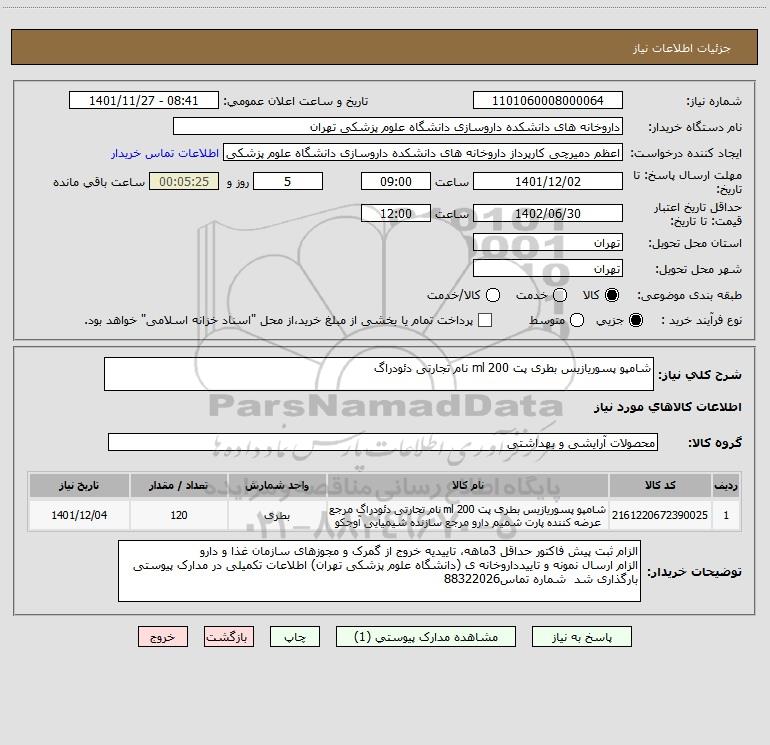The height and width of the screenshot is (745, 770).
Task: Click the validity time field 12:00
Action: (396, 213)
